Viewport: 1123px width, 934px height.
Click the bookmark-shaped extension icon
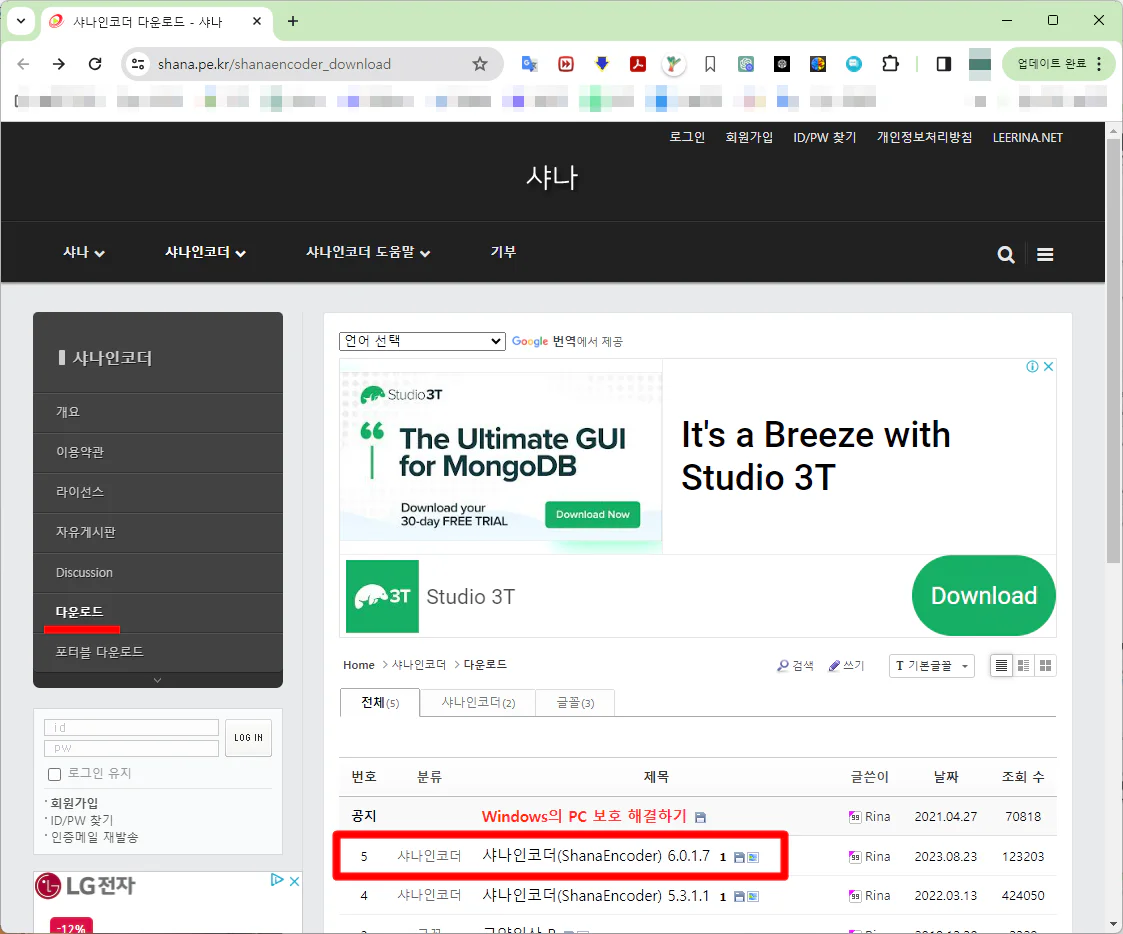(710, 64)
